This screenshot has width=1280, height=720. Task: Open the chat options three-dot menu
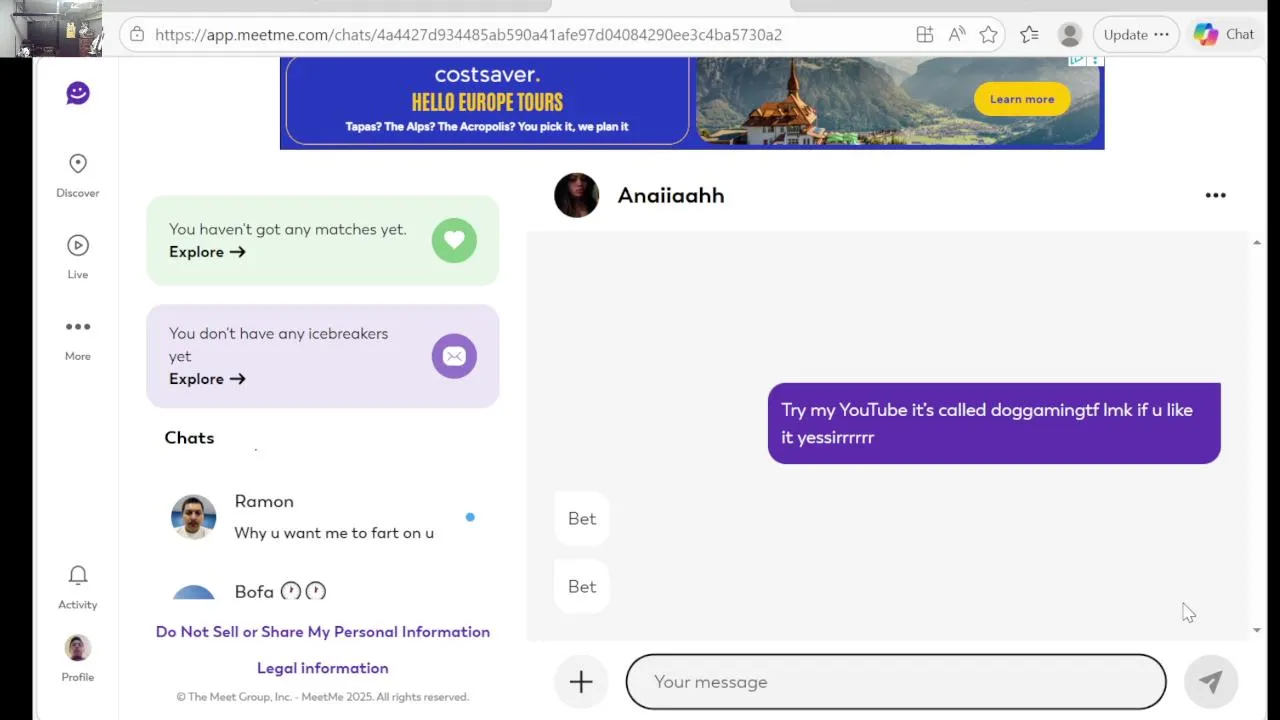[x=1216, y=195]
